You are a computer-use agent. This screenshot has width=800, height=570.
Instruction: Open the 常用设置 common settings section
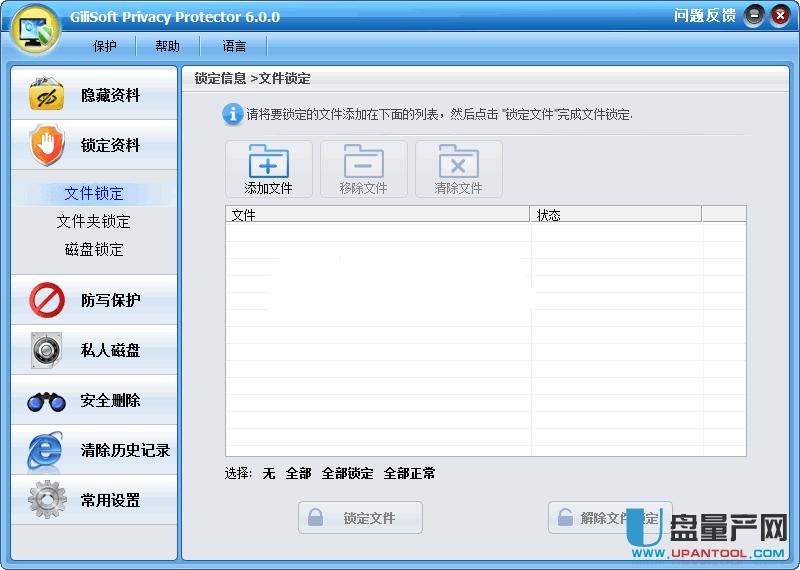(94, 500)
